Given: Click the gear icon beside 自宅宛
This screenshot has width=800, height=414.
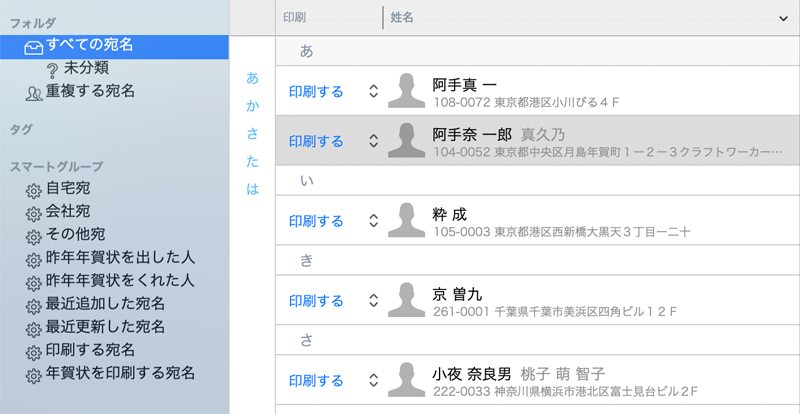Looking at the screenshot, I should point(34,191).
